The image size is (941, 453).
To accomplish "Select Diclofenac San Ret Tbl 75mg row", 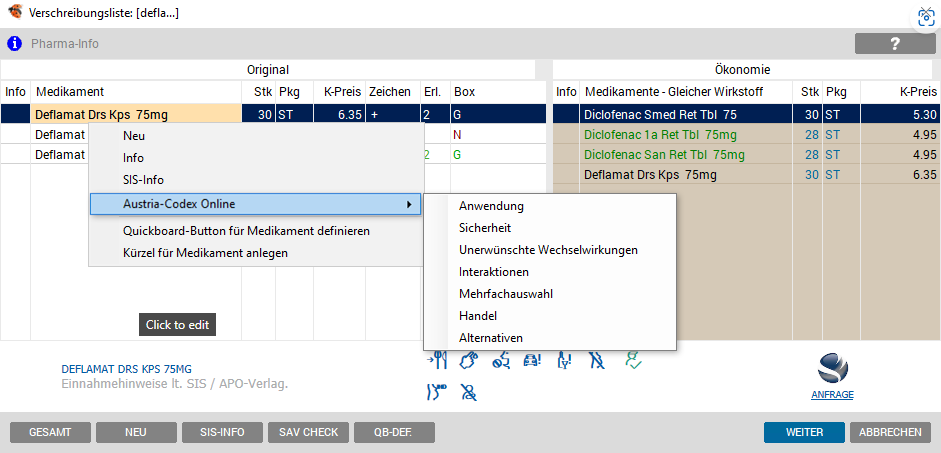I will pos(745,155).
